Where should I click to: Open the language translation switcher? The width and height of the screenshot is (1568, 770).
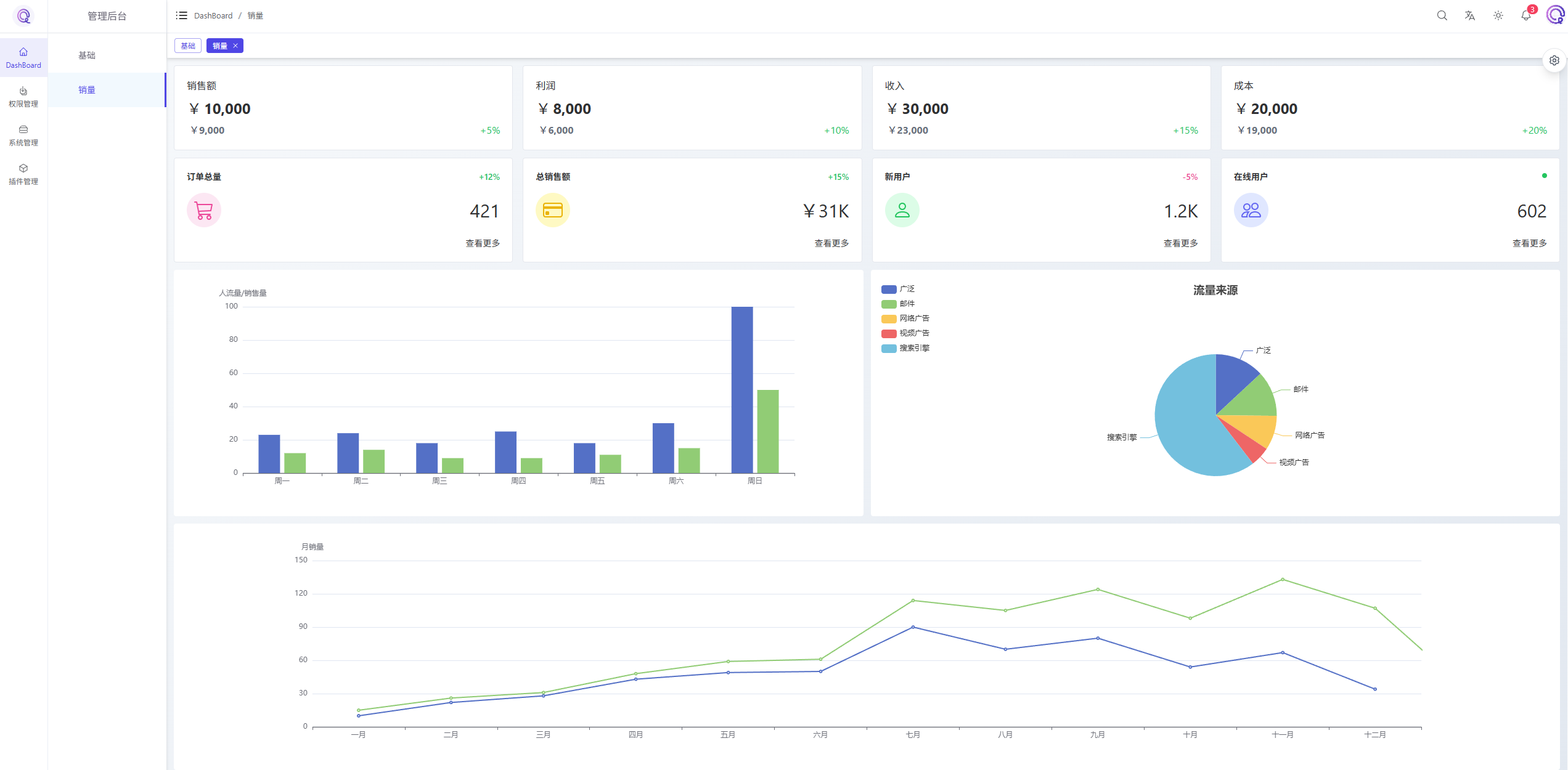point(1470,16)
